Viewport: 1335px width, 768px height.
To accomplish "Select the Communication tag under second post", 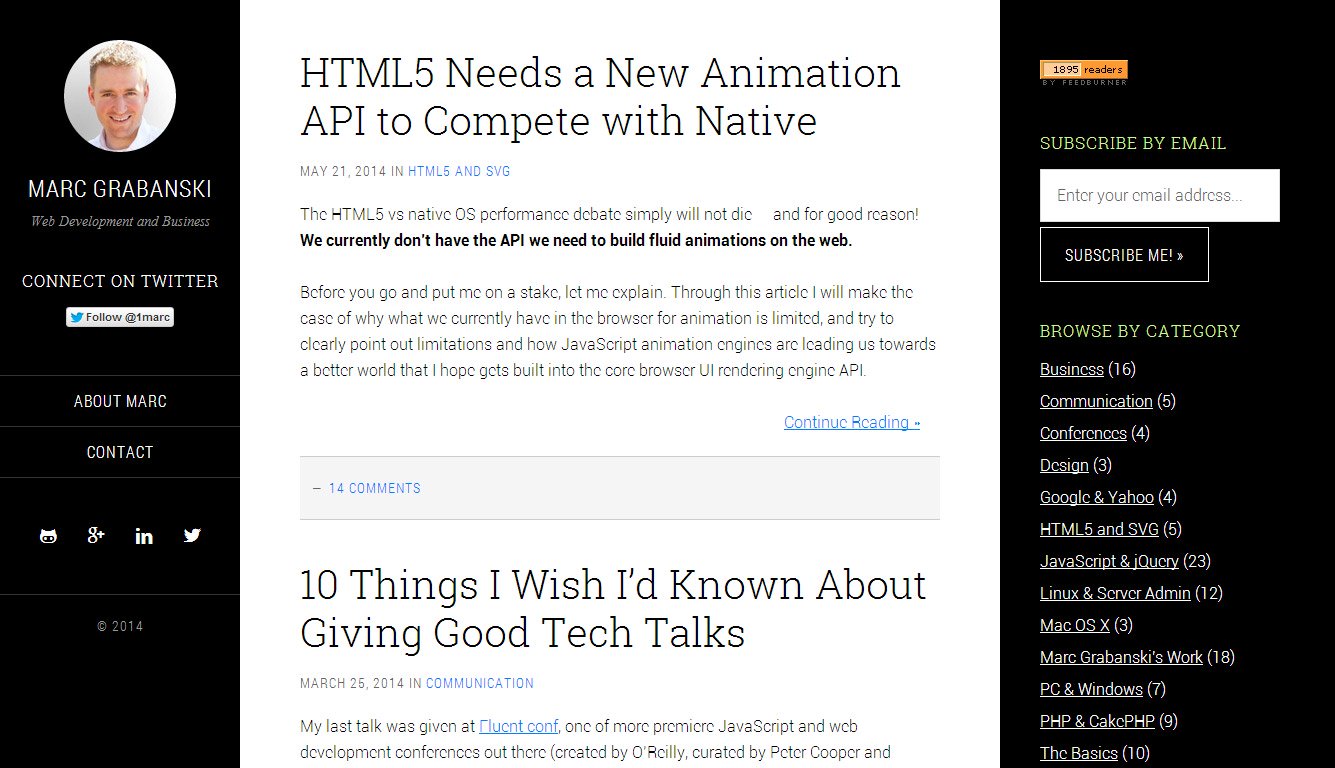I will coord(480,683).
